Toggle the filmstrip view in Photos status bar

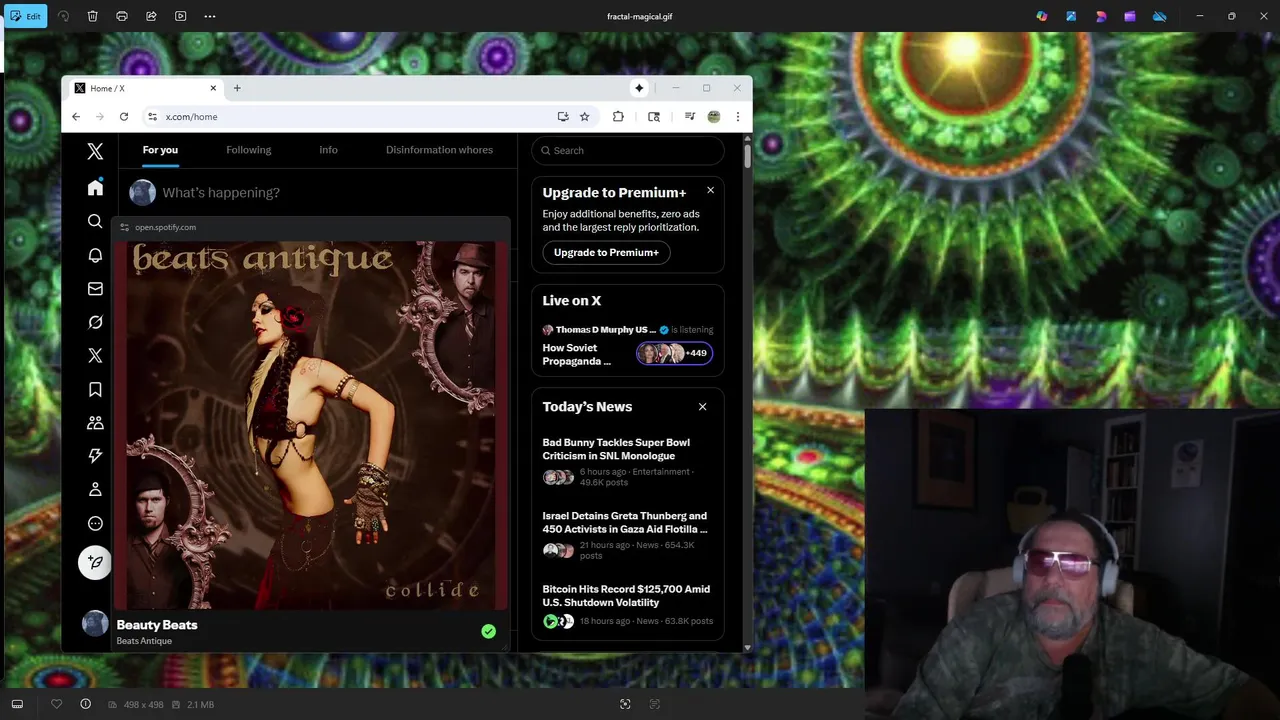[x=17, y=704]
